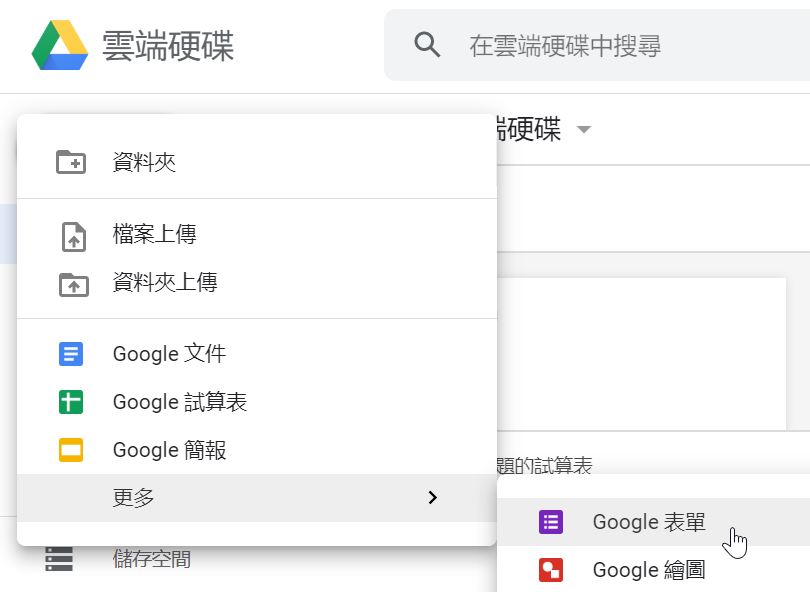This screenshot has width=810, height=592.
Task: Click the 雲端硬碟 title text
Action: pos(168,46)
